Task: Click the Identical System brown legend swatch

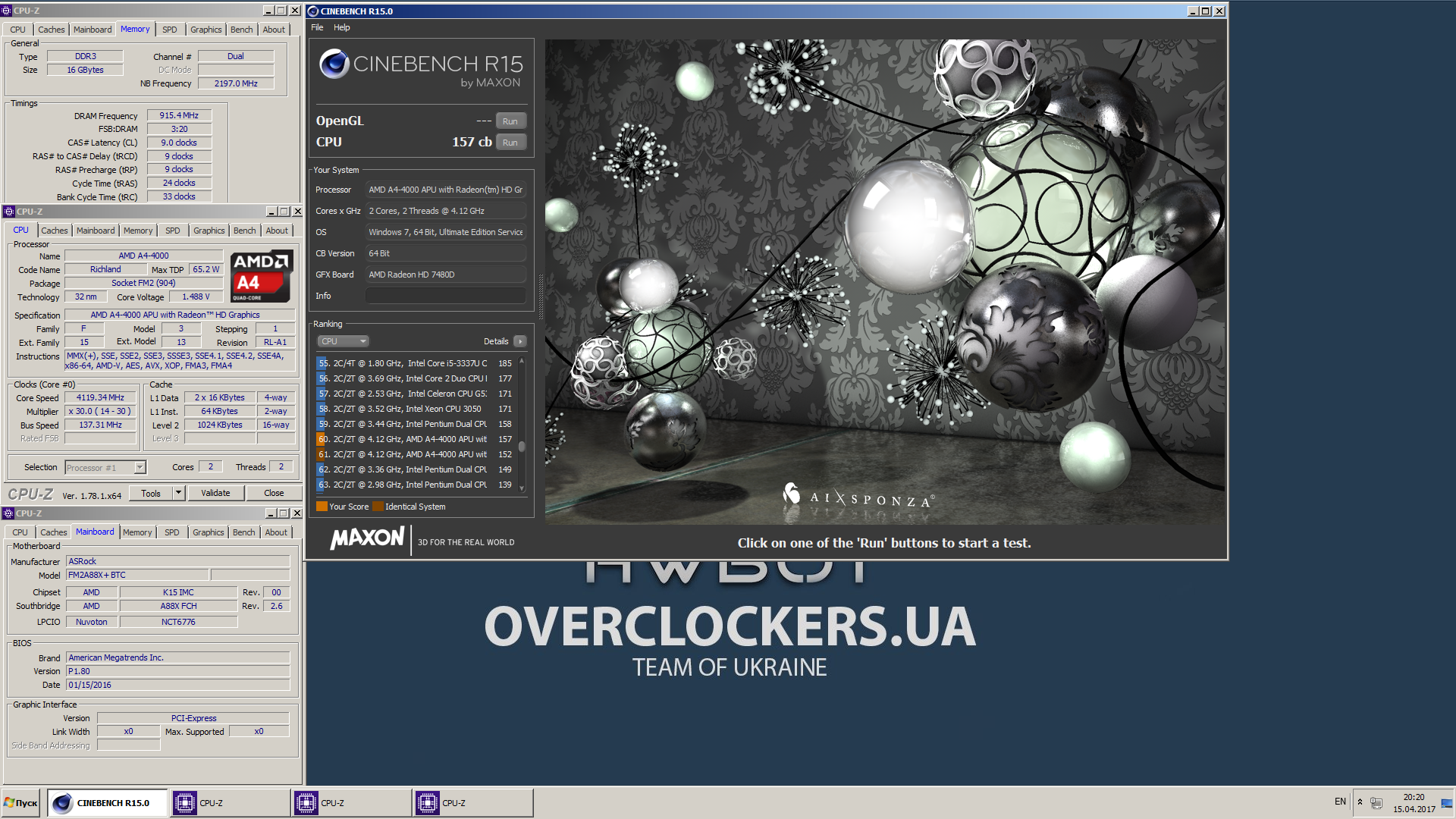Action: [378, 507]
